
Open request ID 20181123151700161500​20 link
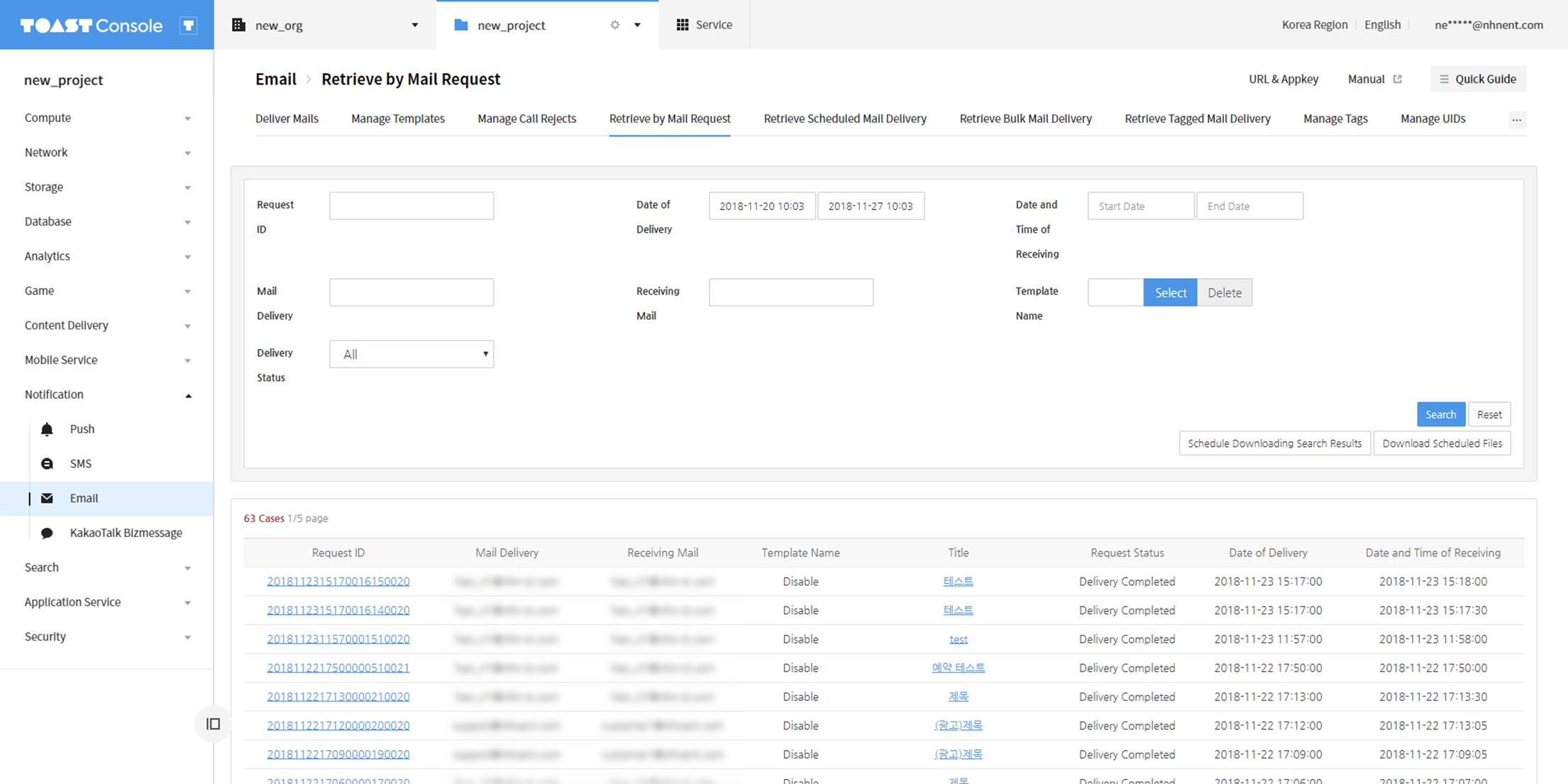[x=338, y=581]
